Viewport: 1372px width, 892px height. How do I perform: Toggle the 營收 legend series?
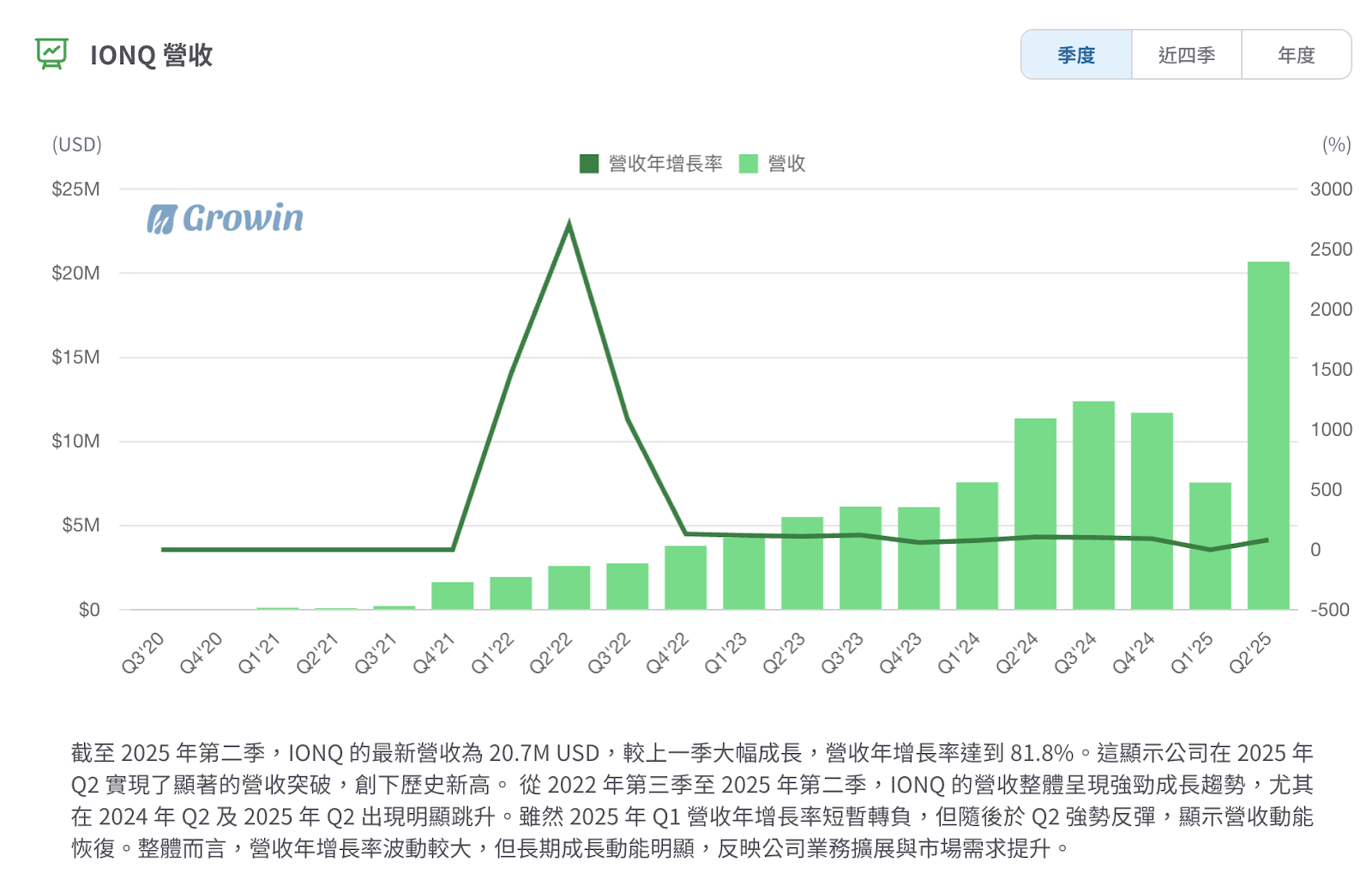coord(786,164)
